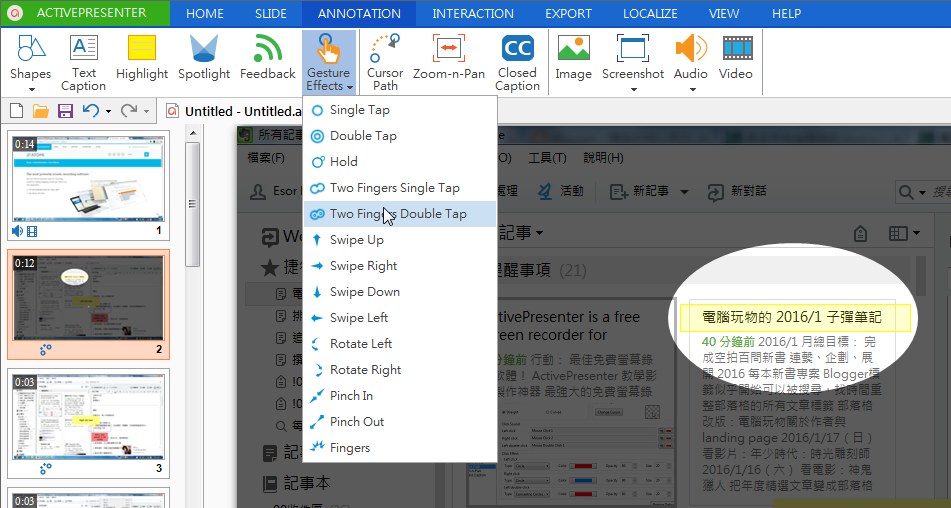This screenshot has height=508, width=951.
Task: Choose Rotate Left gesture effect
Action: tap(400, 344)
